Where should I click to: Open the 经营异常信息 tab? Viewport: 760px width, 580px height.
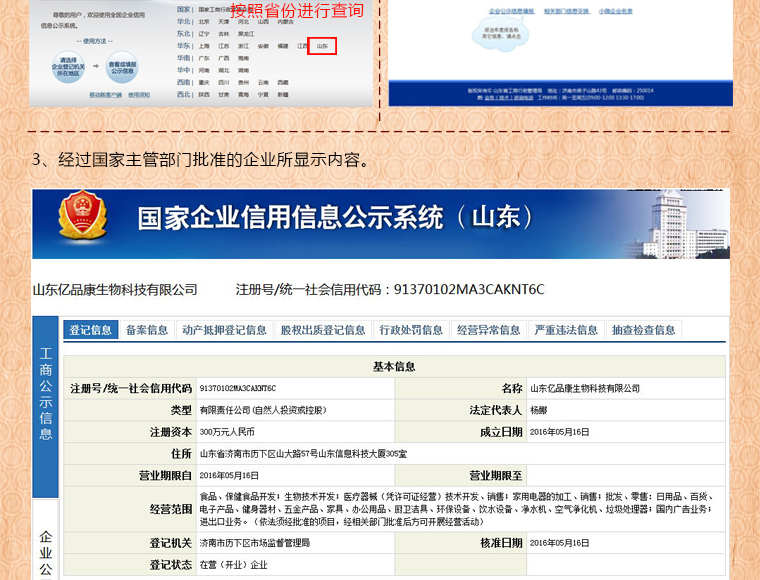[489, 330]
